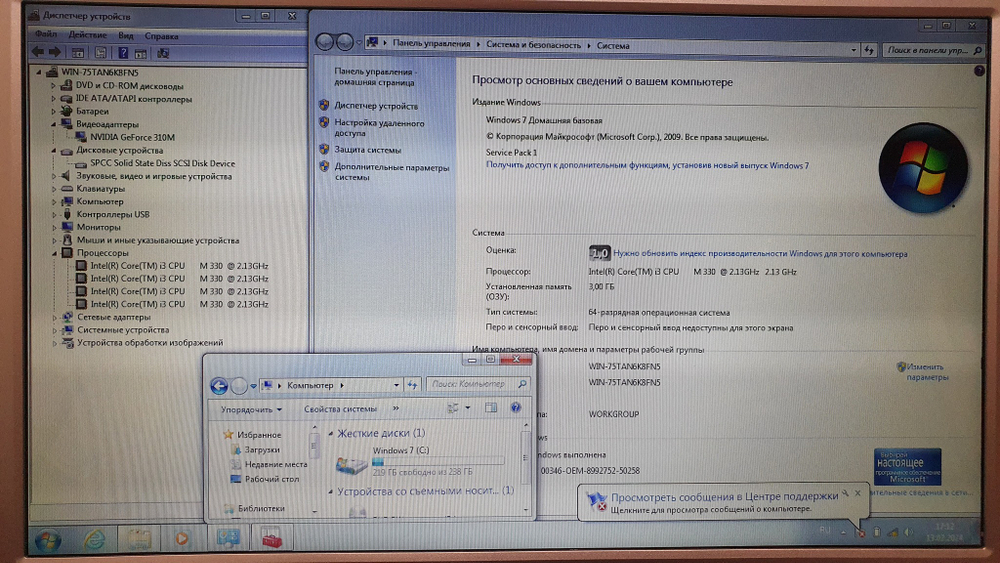Click back button in Компьютер explorer window

point(219,385)
